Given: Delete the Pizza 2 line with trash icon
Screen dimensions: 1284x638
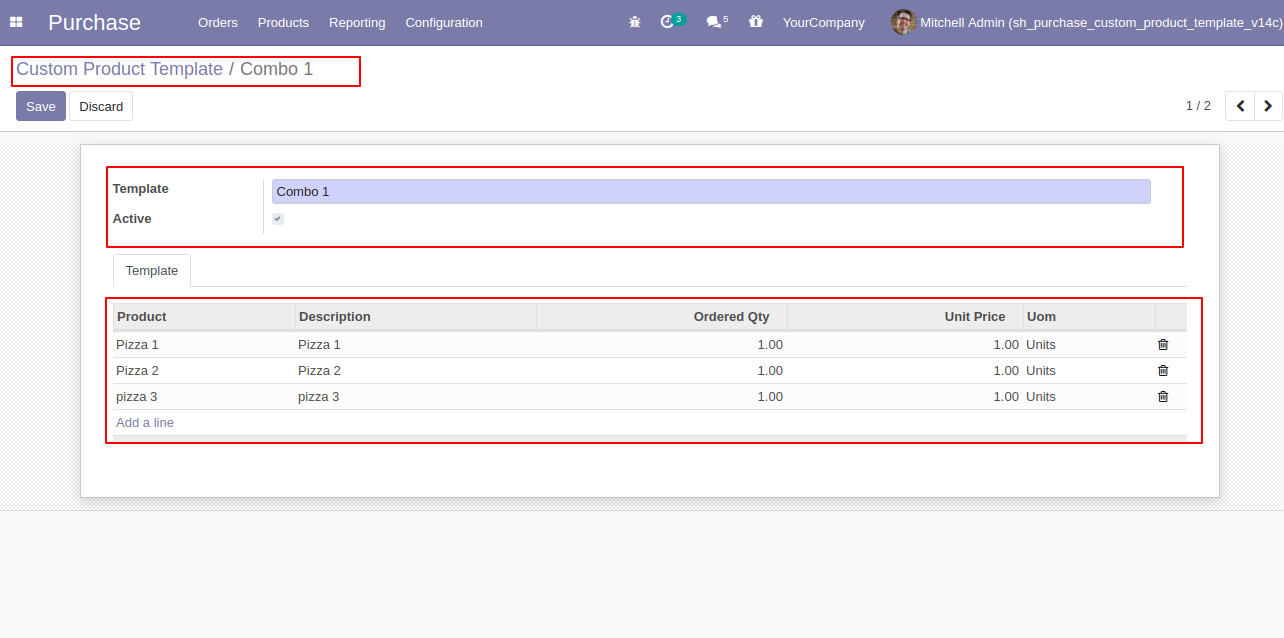Looking at the screenshot, I should tap(1163, 370).
